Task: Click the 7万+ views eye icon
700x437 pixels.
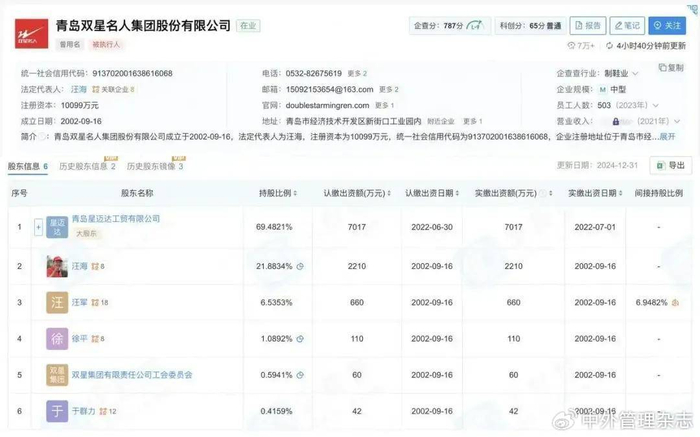Action: point(571,46)
